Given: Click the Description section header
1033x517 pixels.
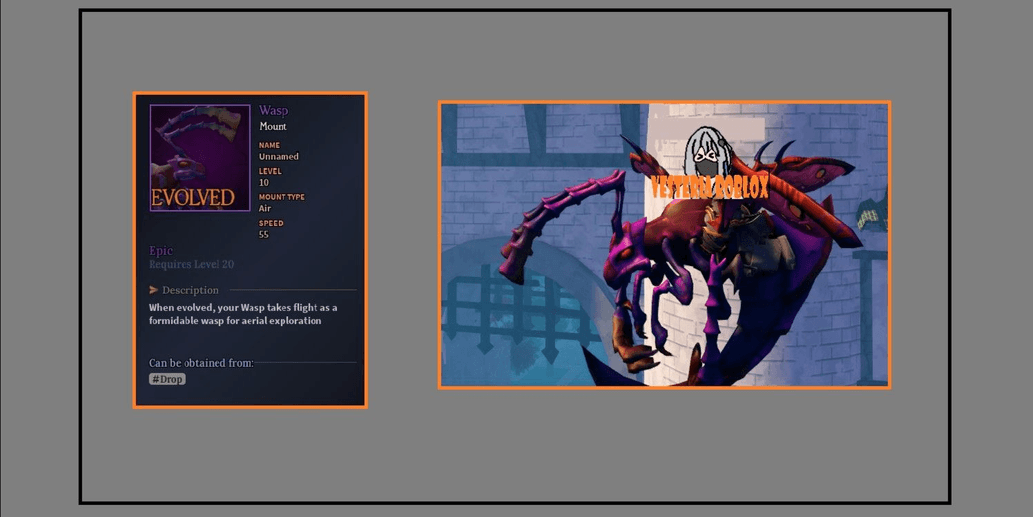Looking at the screenshot, I should point(190,290).
